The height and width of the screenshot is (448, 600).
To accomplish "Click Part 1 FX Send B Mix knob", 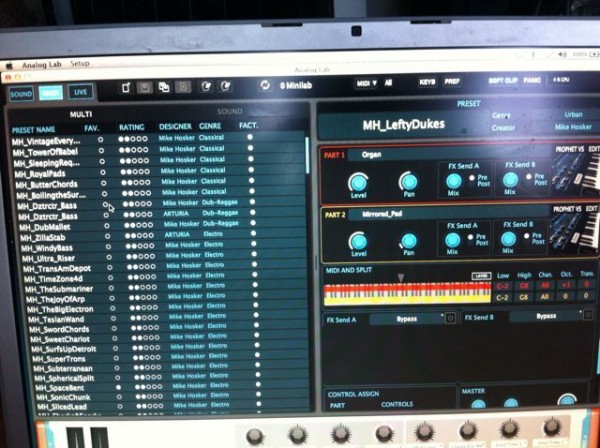I will [511, 183].
